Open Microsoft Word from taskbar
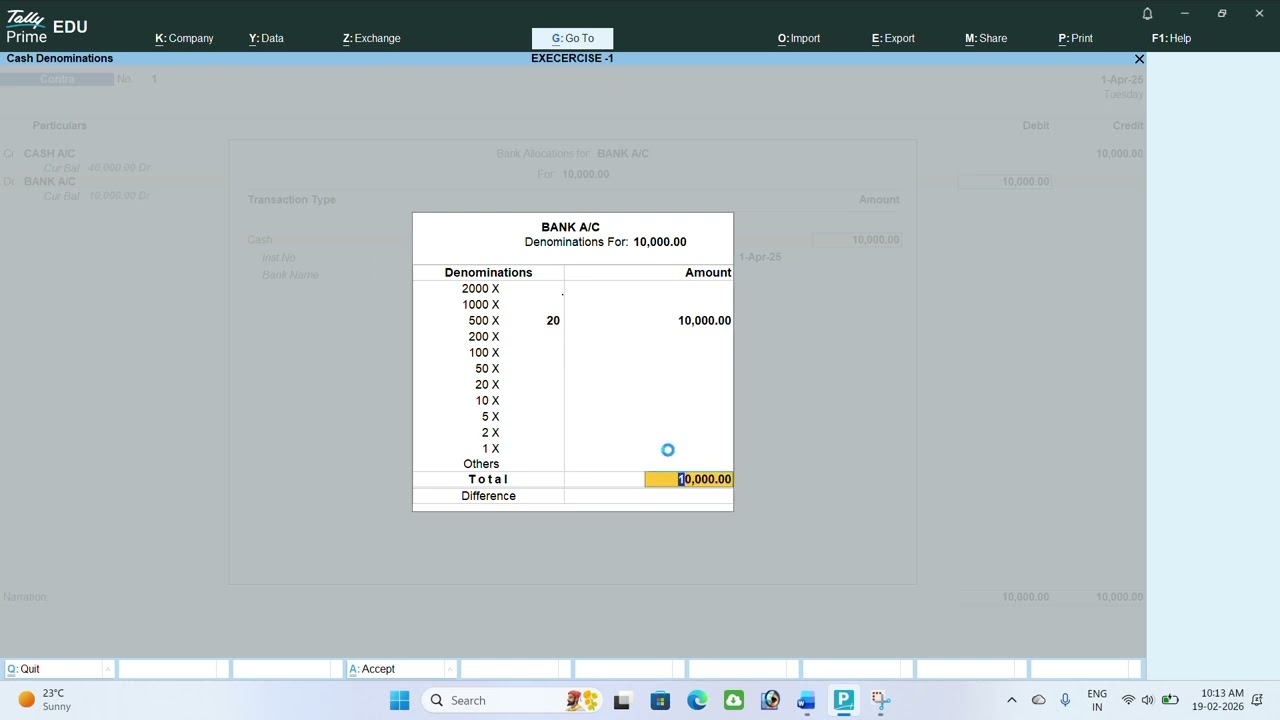The height and width of the screenshot is (720, 1280). 806,700
